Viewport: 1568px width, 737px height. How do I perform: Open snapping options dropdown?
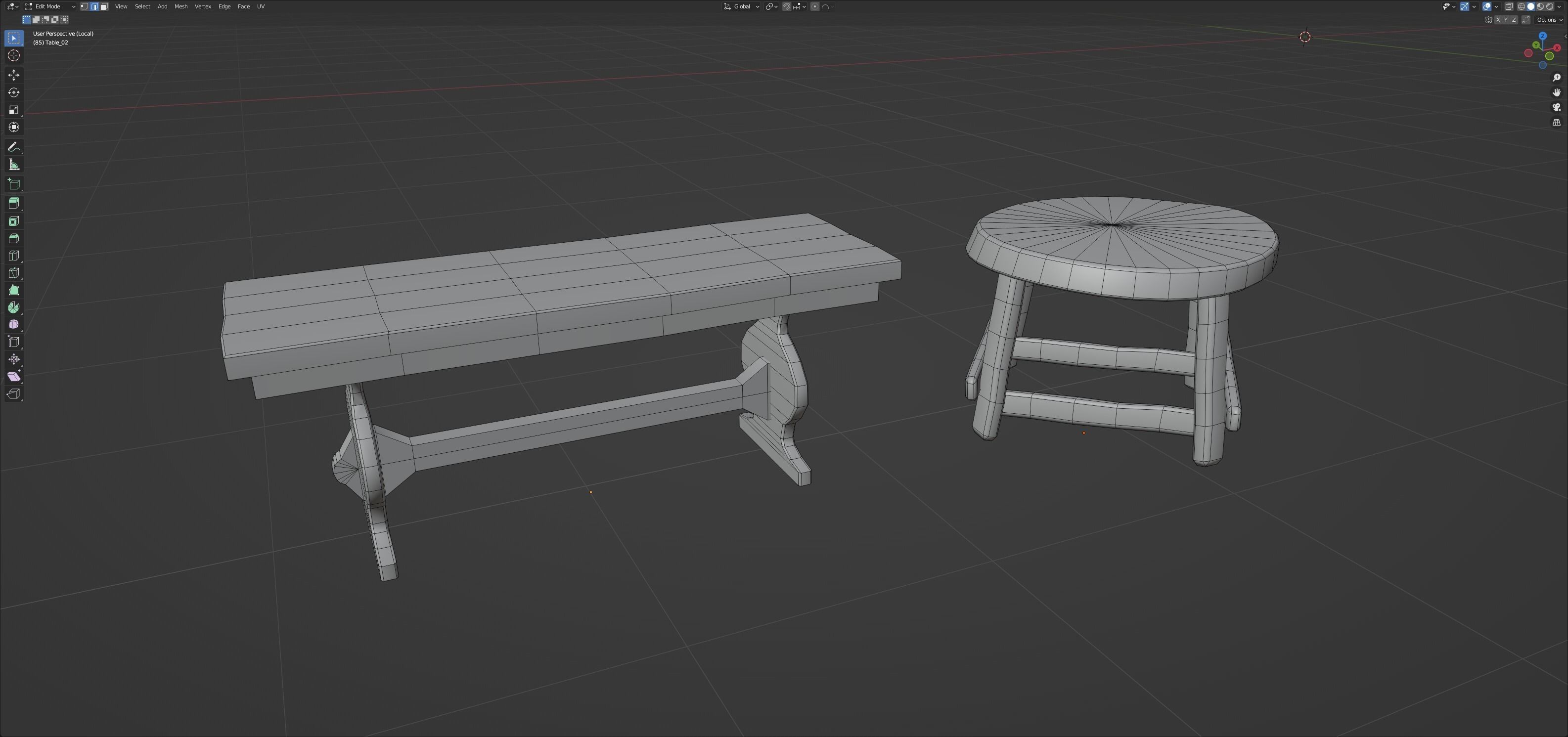[799, 7]
